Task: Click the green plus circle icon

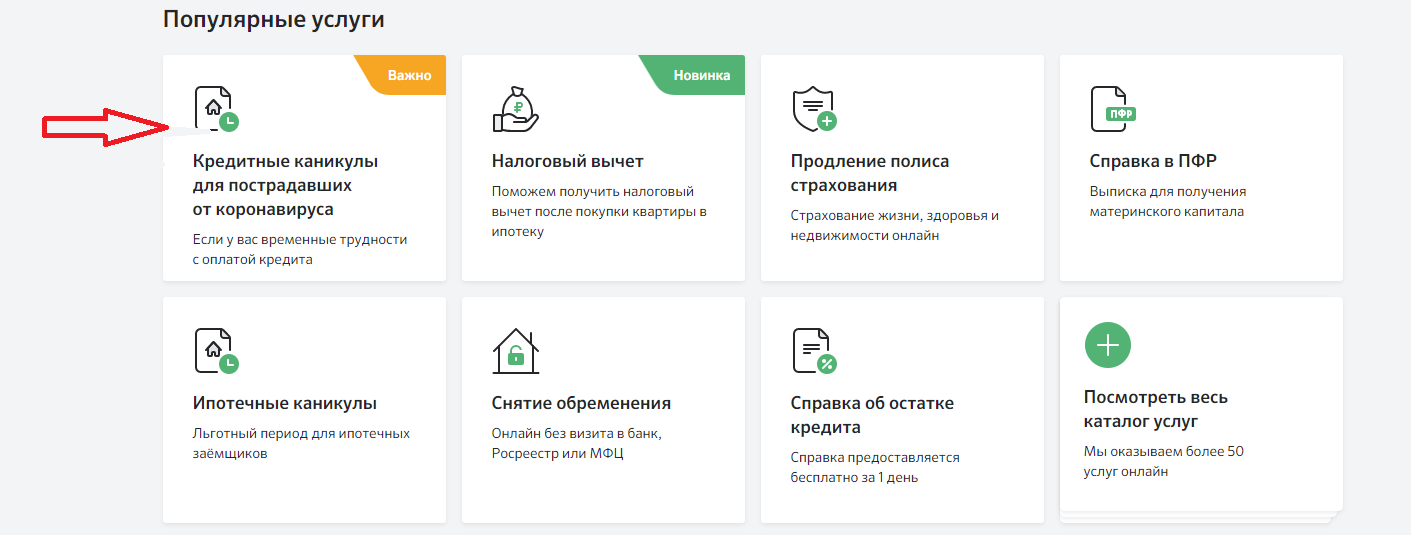Action: (x=1107, y=346)
